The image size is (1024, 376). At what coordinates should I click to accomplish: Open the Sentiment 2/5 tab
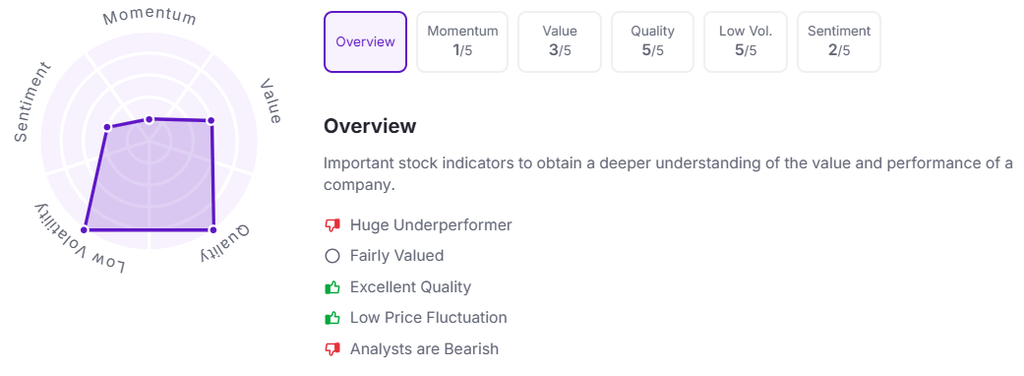(x=839, y=42)
